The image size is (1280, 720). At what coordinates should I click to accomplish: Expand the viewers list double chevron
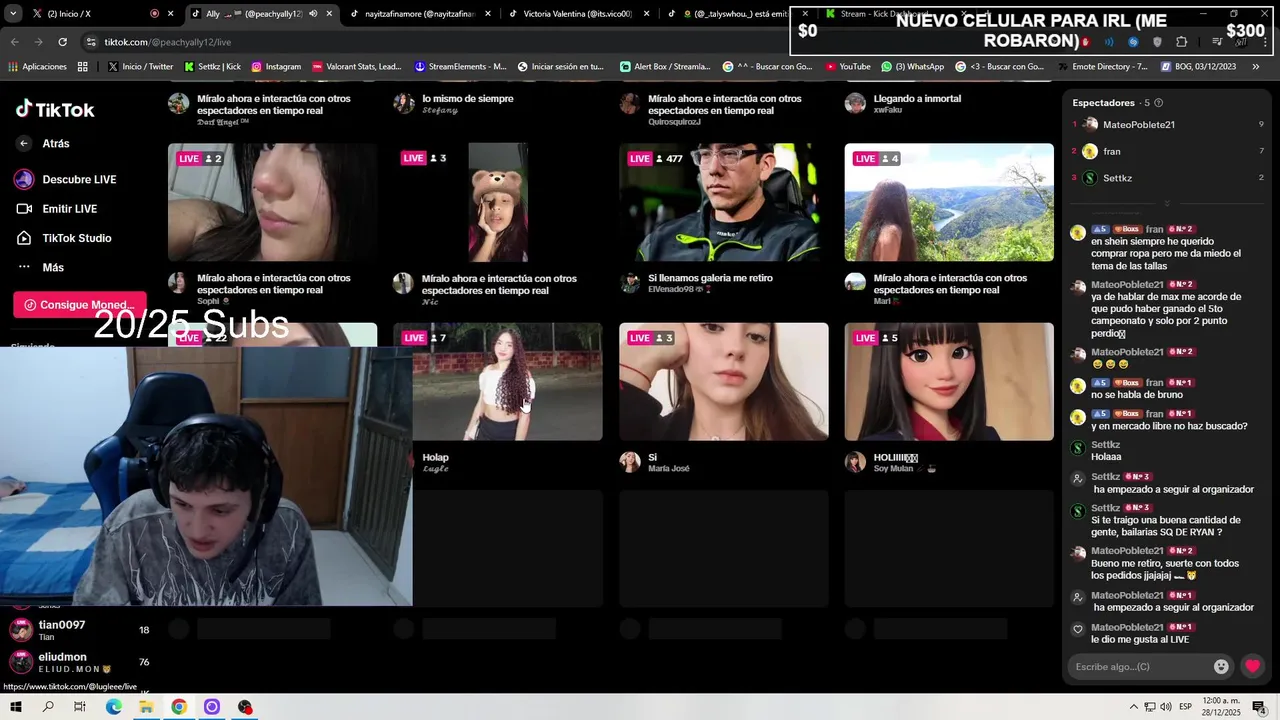click(x=1166, y=204)
